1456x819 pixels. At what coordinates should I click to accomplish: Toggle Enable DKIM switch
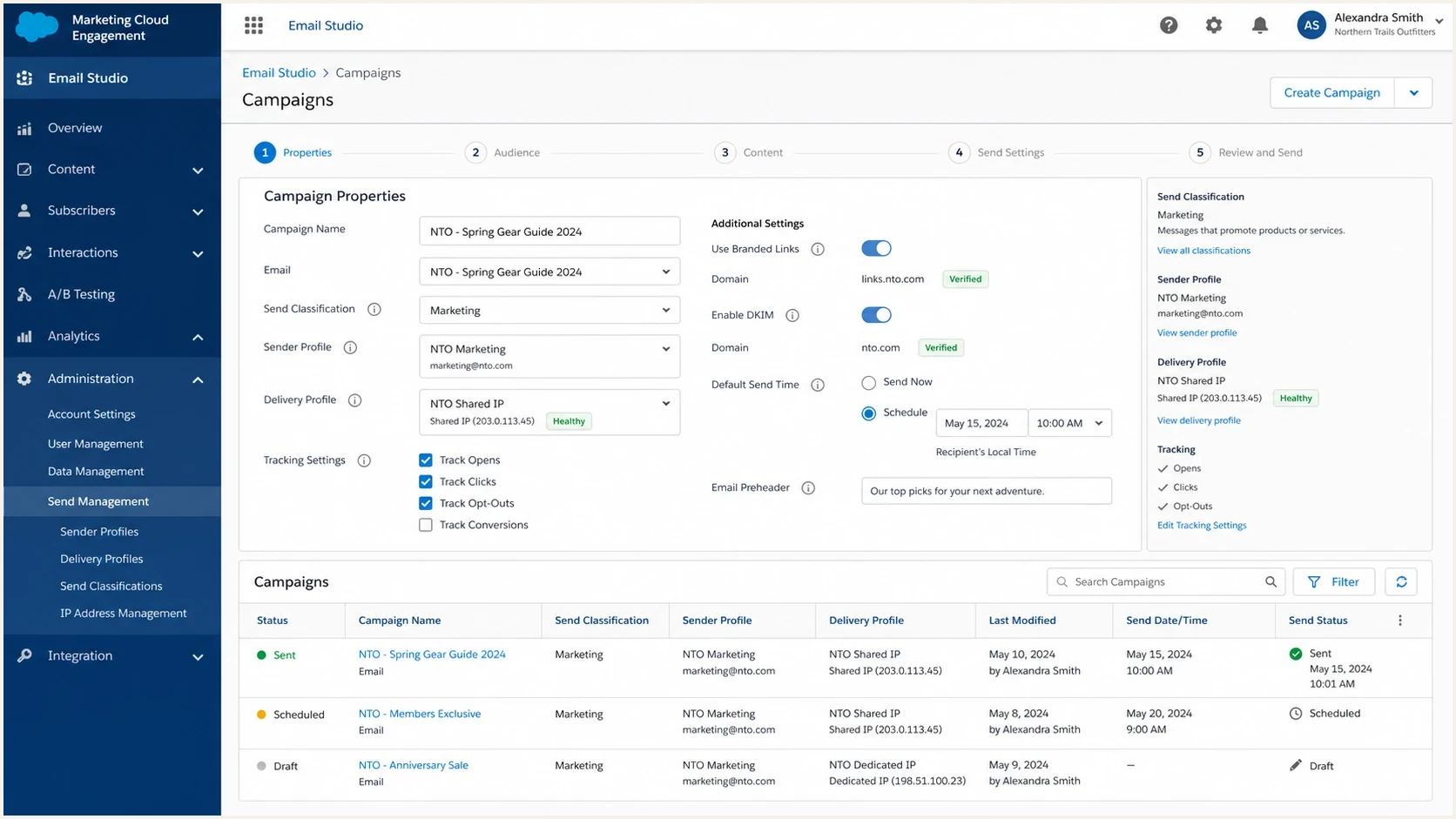click(876, 315)
